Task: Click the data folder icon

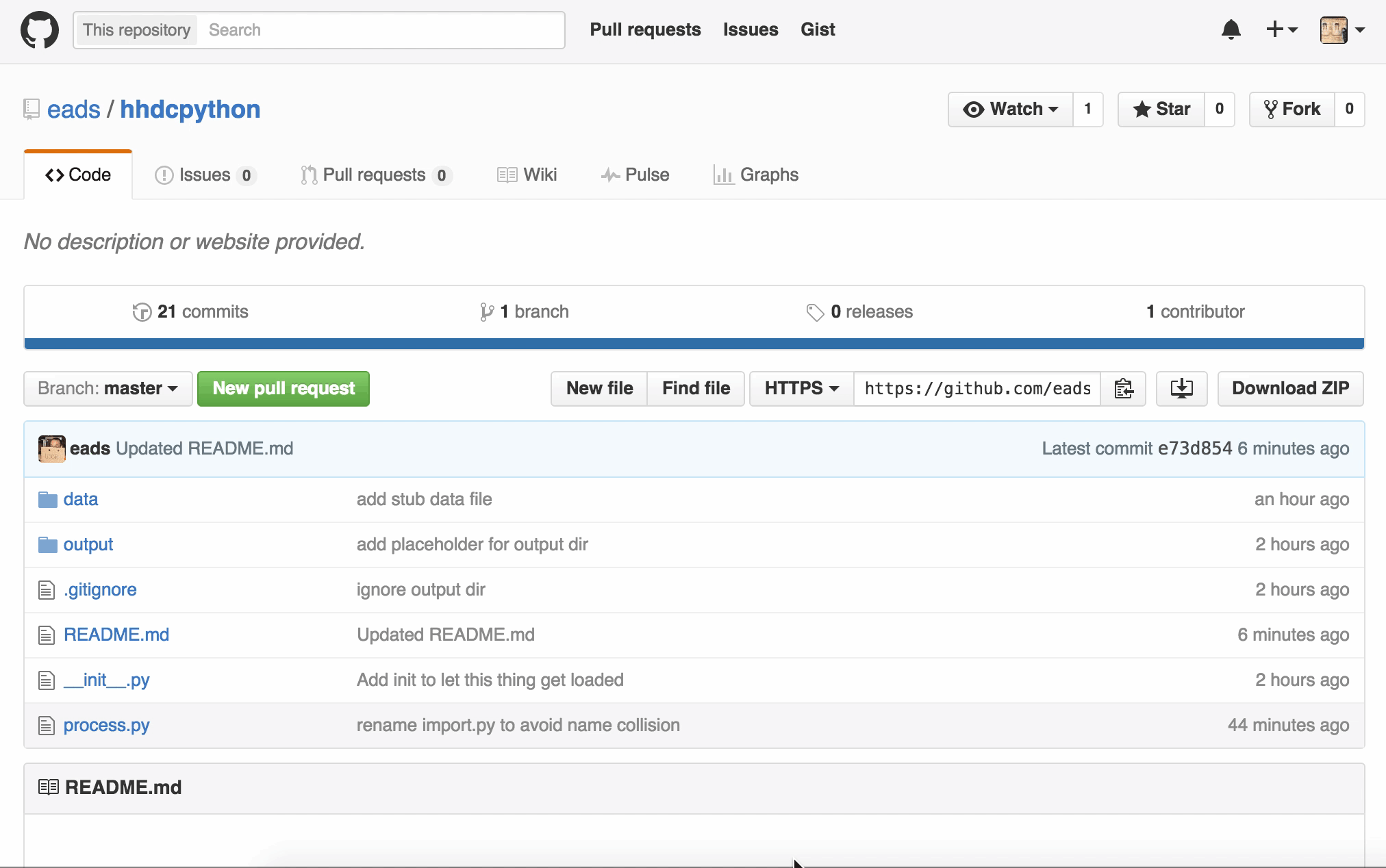Action: coord(47,500)
